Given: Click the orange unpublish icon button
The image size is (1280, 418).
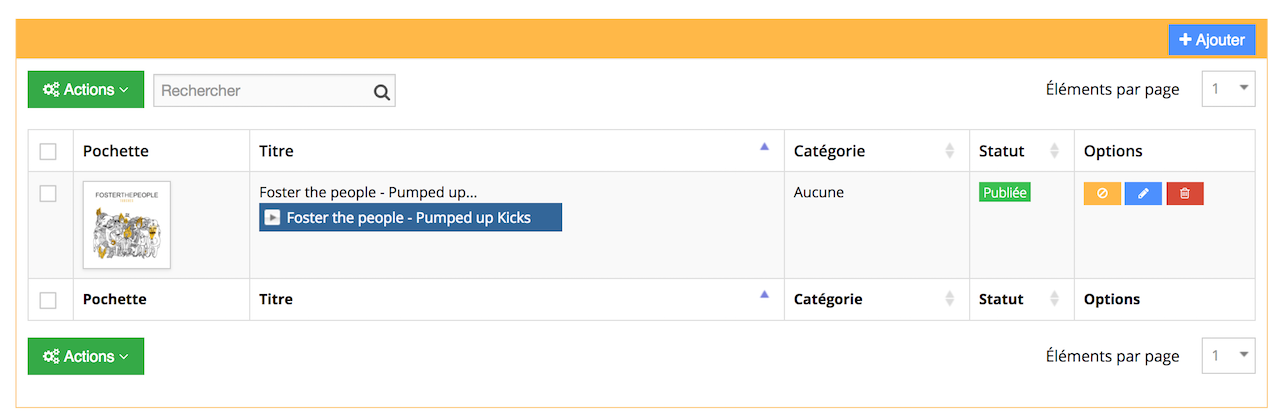Looking at the screenshot, I should [1102, 194].
